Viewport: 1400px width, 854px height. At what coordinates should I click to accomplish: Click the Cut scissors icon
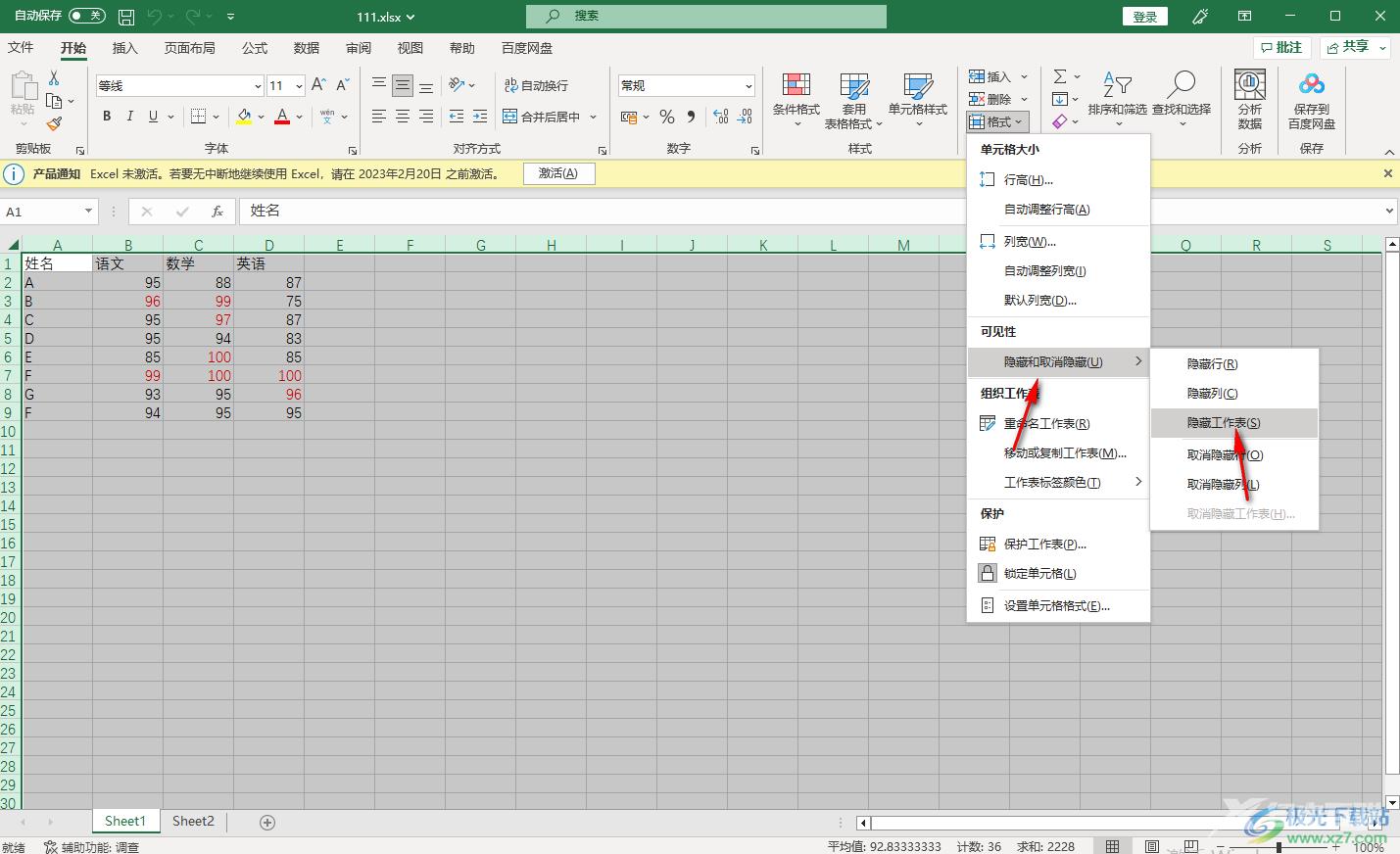click(x=54, y=78)
